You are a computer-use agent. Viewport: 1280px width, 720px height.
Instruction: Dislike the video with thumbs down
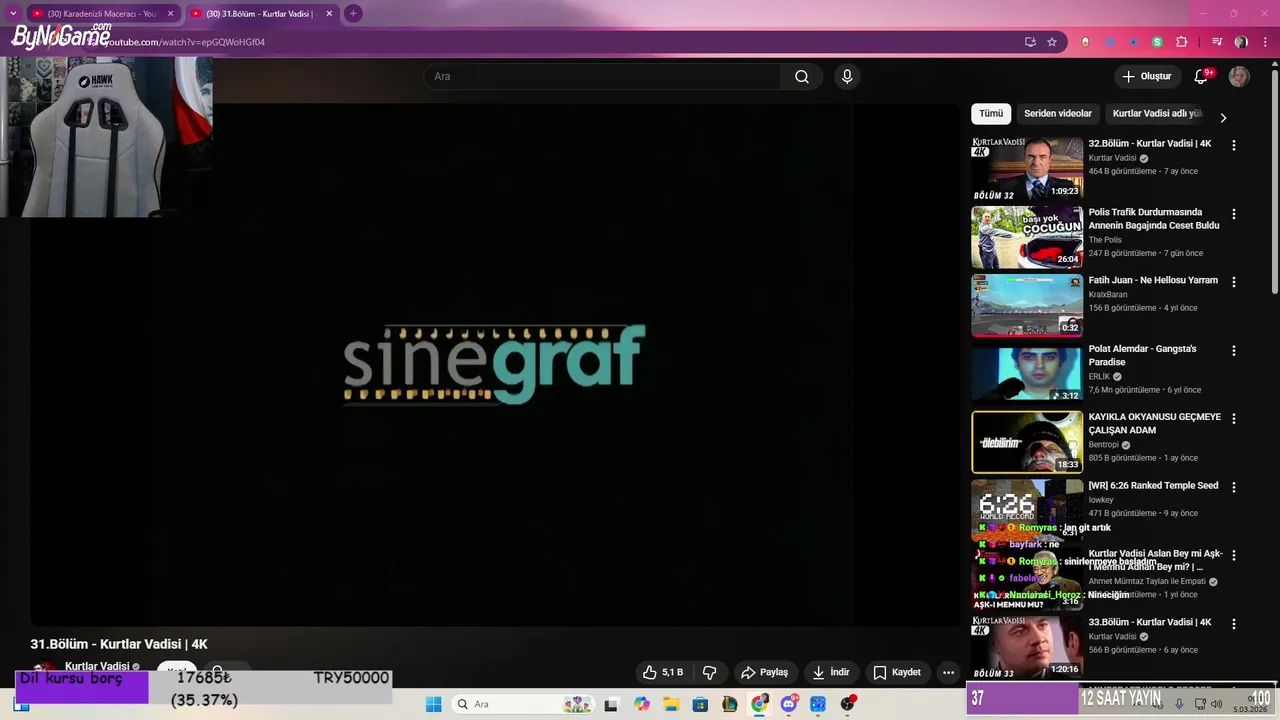(x=709, y=673)
